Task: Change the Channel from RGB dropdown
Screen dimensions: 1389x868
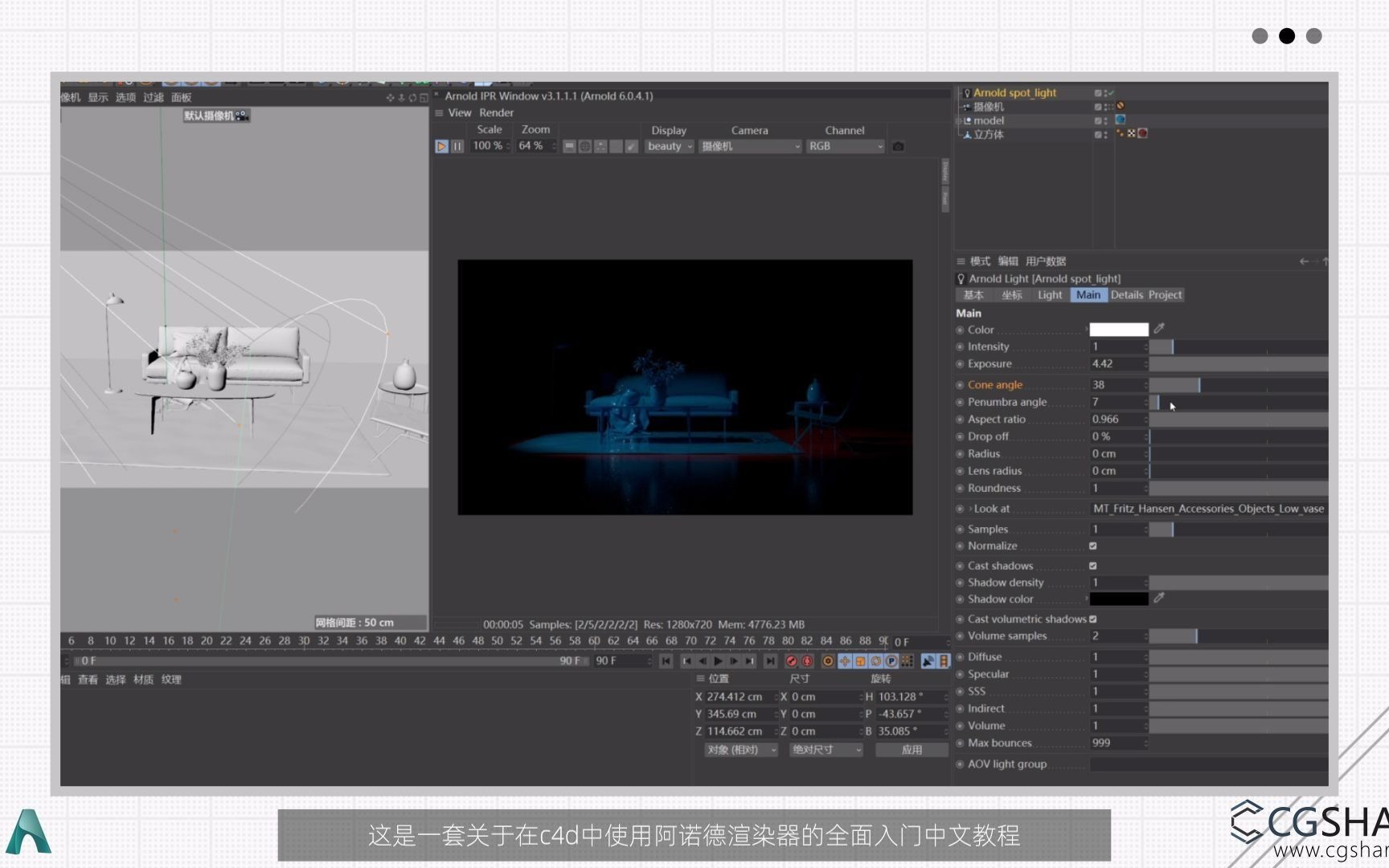Action: tap(844, 145)
